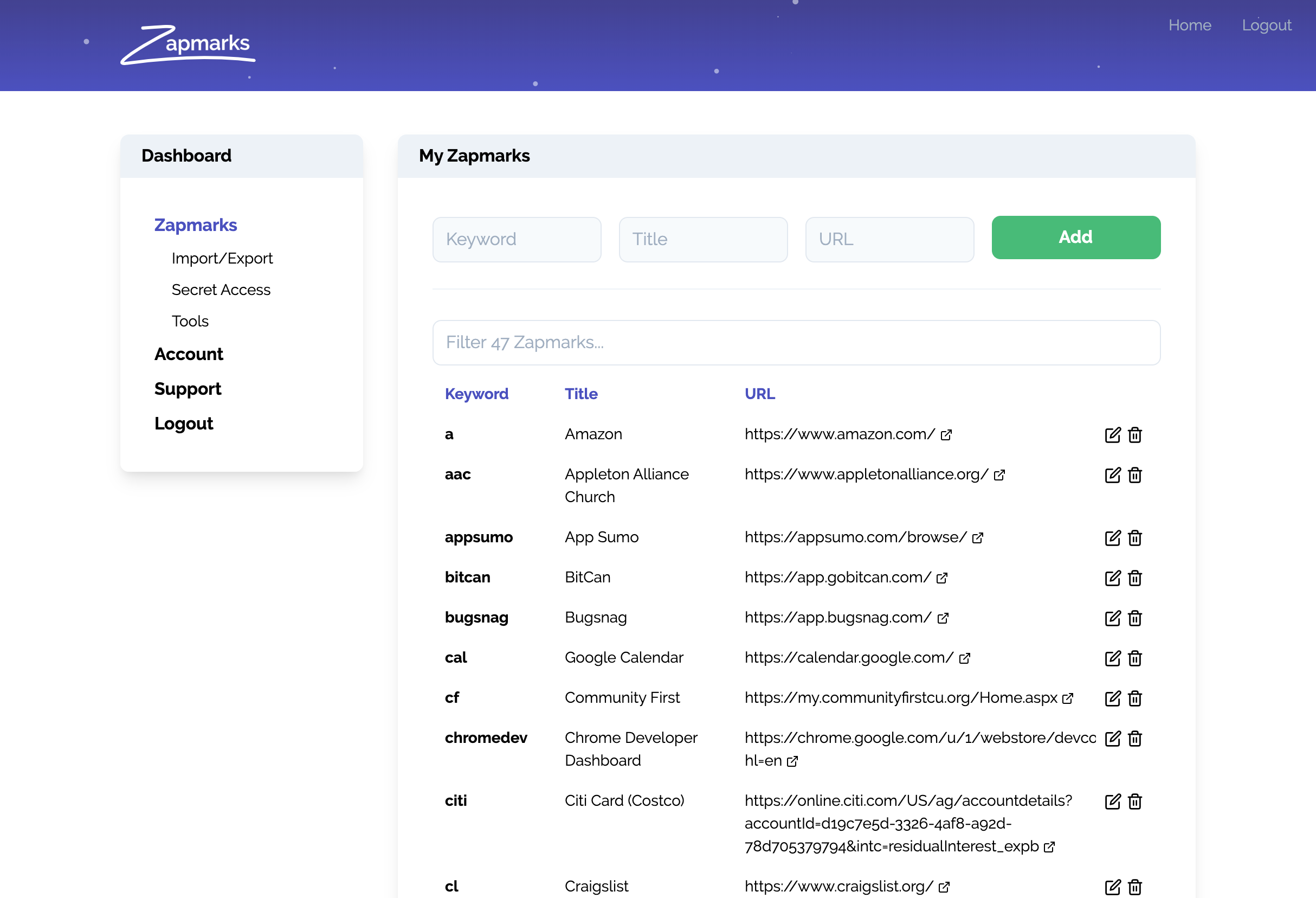Focus the Filter 47 Zapmarks search box
The image size is (1316, 898).
[x=796, y=343]
